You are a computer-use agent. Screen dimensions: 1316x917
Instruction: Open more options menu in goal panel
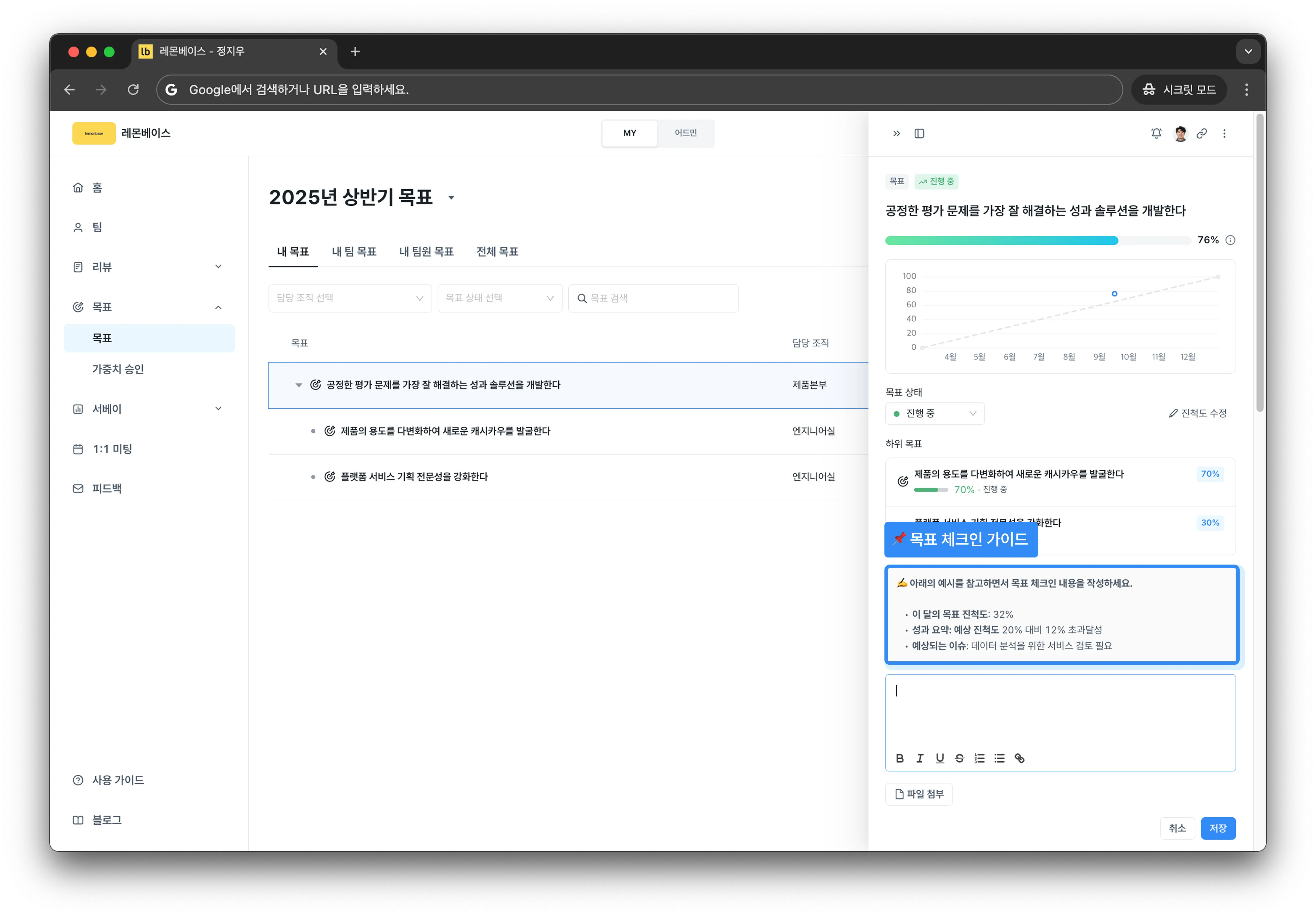pos(1224,133)
